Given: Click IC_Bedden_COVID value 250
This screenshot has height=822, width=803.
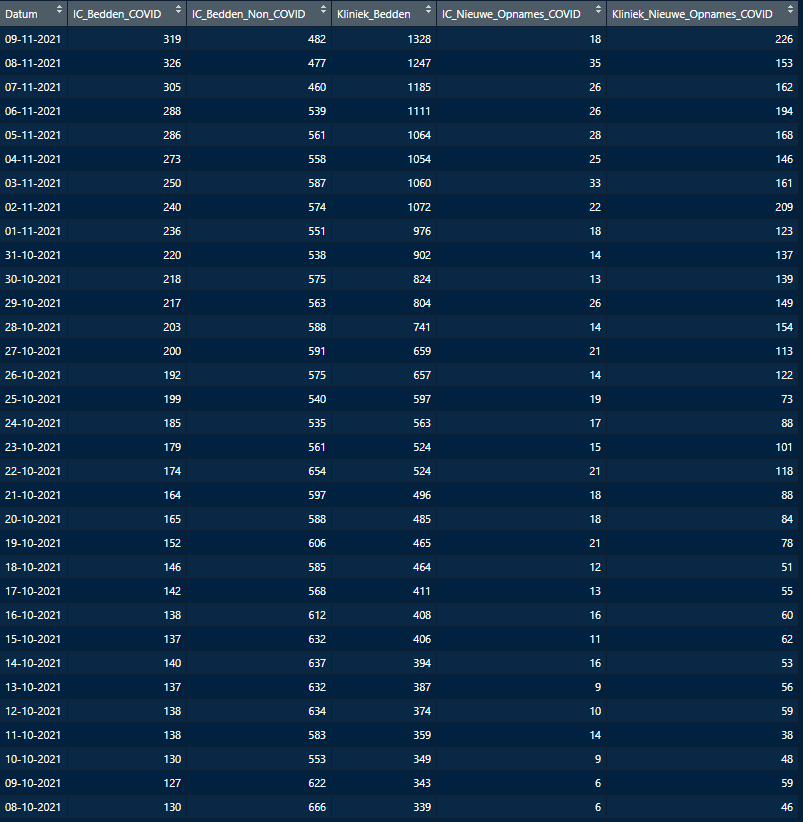Looking at the screenshot, I should pyautogui.click(x=172, y=183).
